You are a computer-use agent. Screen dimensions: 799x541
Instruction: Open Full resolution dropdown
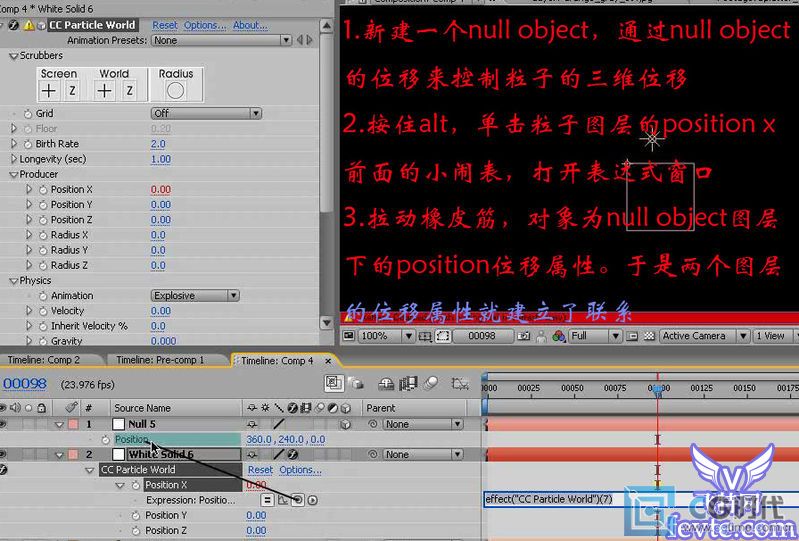coord(595,336)
